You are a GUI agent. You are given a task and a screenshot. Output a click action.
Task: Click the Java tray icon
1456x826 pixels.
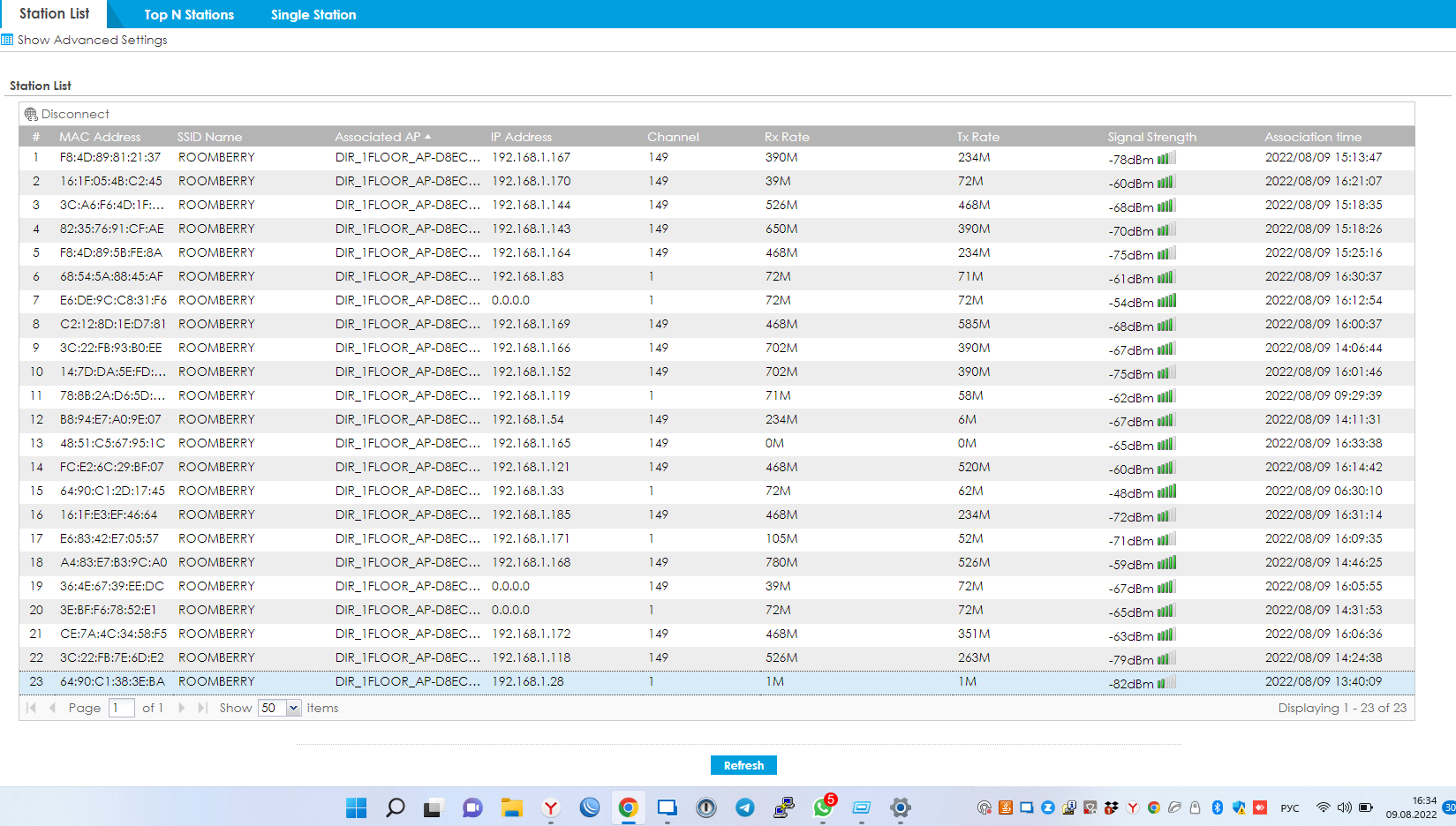(1006, 807)
